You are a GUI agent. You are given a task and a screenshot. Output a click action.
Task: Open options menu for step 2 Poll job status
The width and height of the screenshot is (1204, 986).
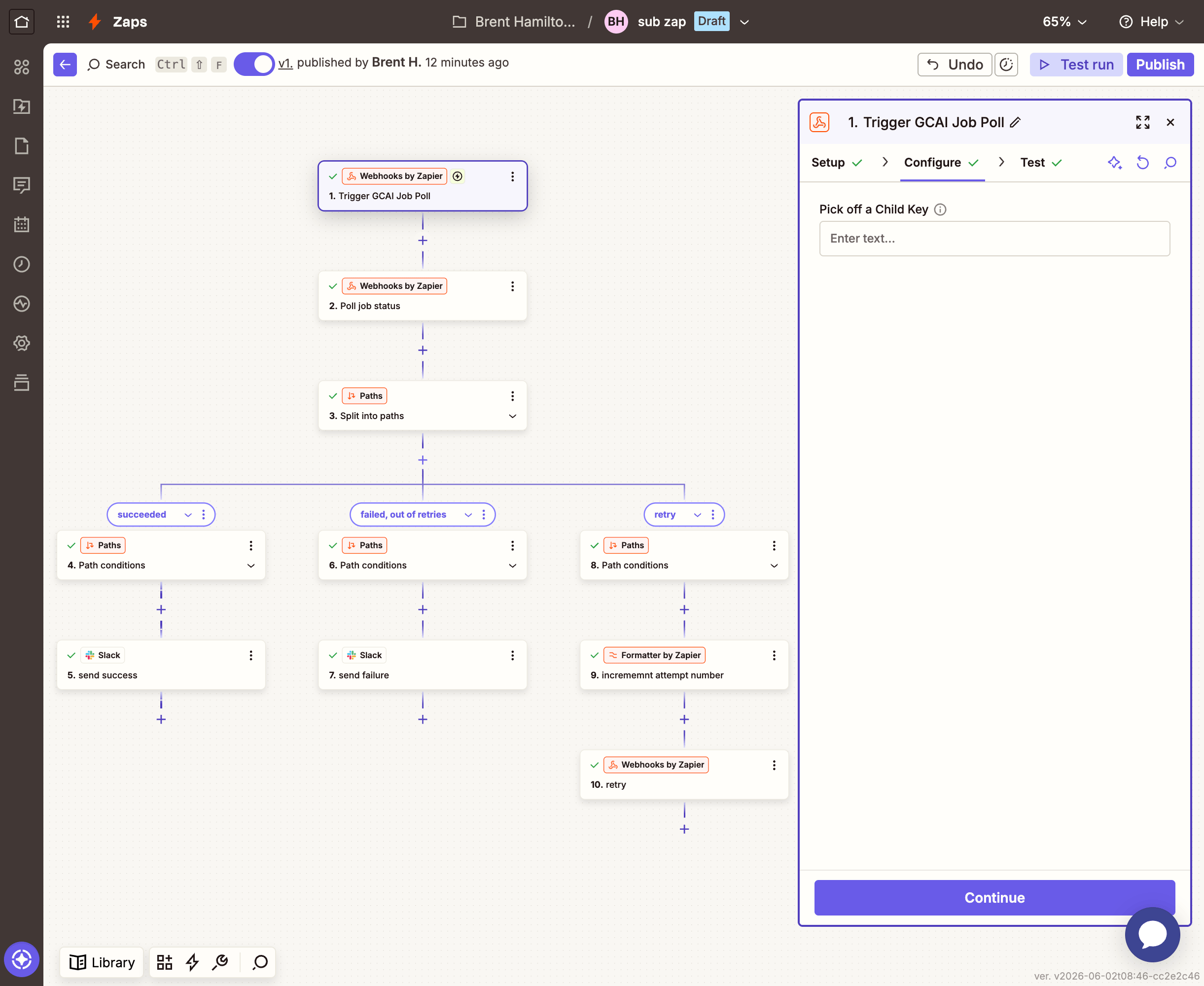[512, 286]
